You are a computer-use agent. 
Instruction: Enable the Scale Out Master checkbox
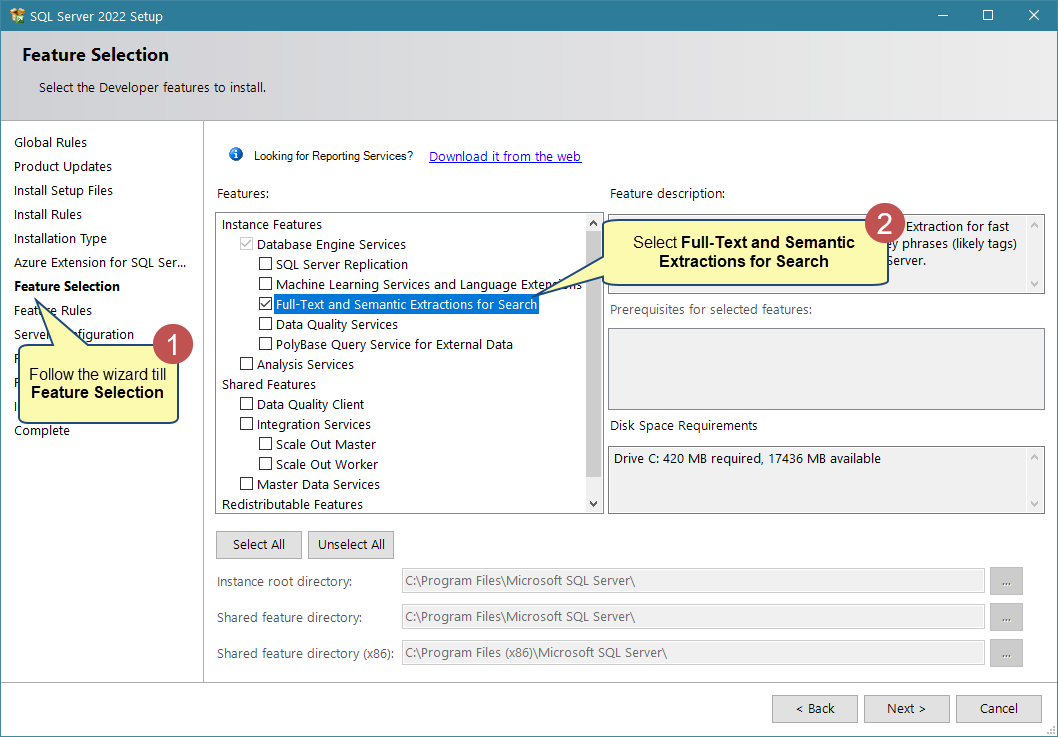tap(266, 444)
